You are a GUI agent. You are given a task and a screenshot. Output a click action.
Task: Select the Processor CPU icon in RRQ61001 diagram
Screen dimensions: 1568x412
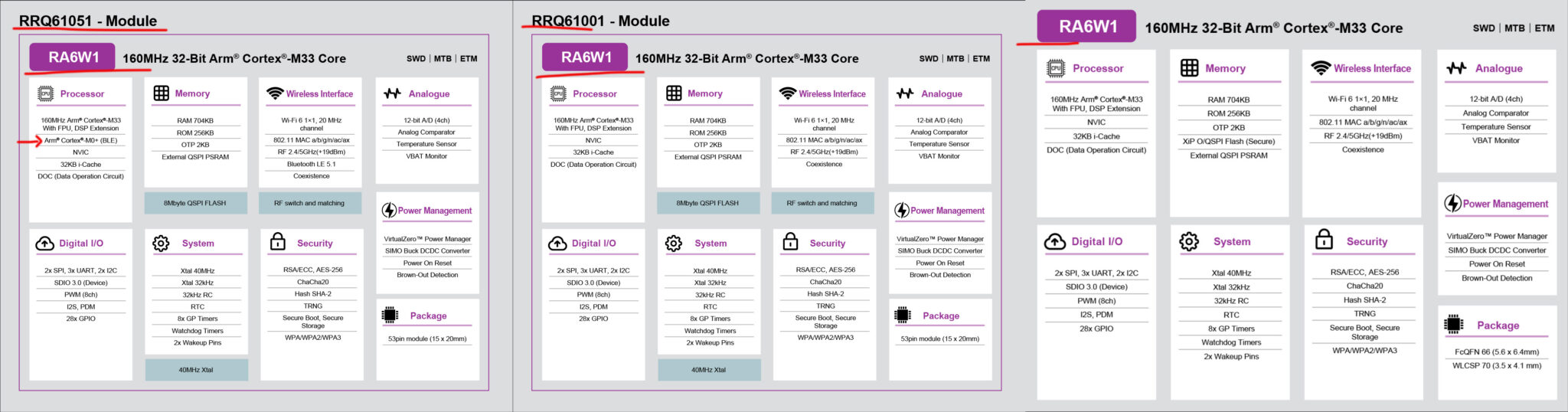pos(558,93)
